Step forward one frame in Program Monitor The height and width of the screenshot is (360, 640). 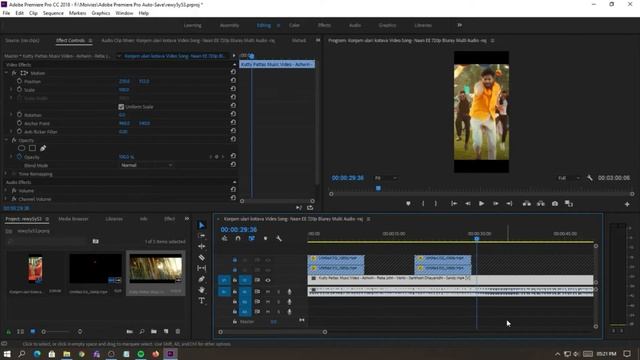(x=496, y=204)
